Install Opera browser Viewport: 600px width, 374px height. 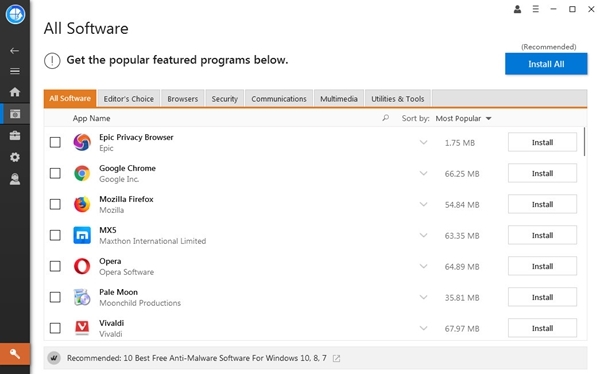point(542,266)
